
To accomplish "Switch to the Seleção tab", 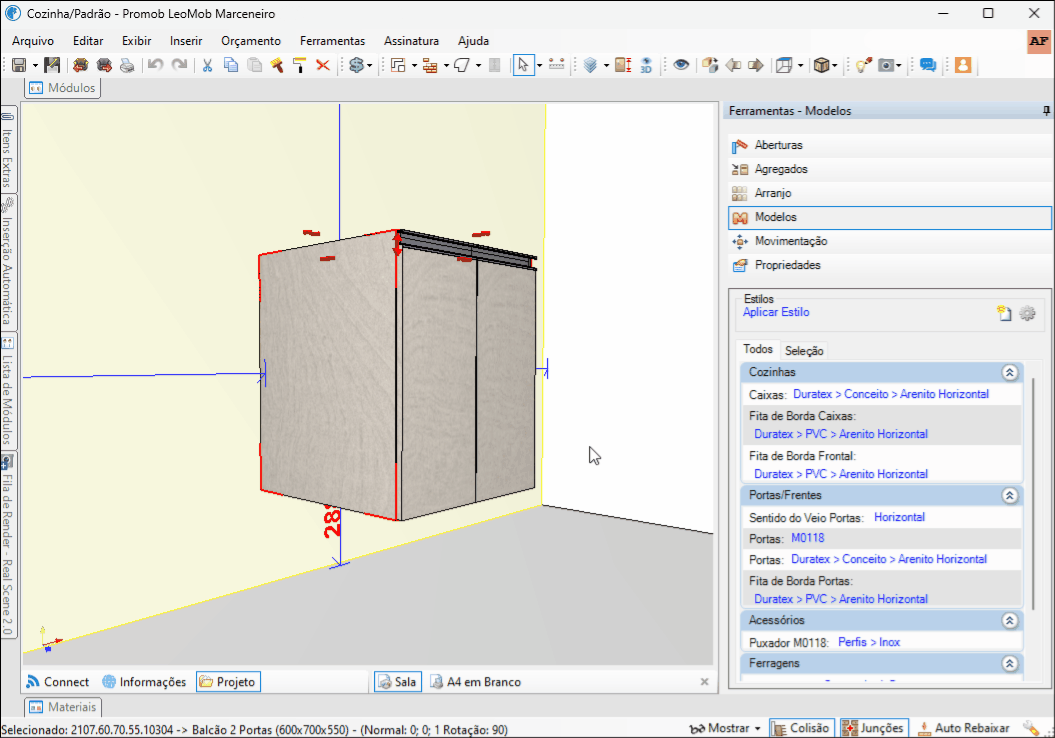I will click(804, 350).
